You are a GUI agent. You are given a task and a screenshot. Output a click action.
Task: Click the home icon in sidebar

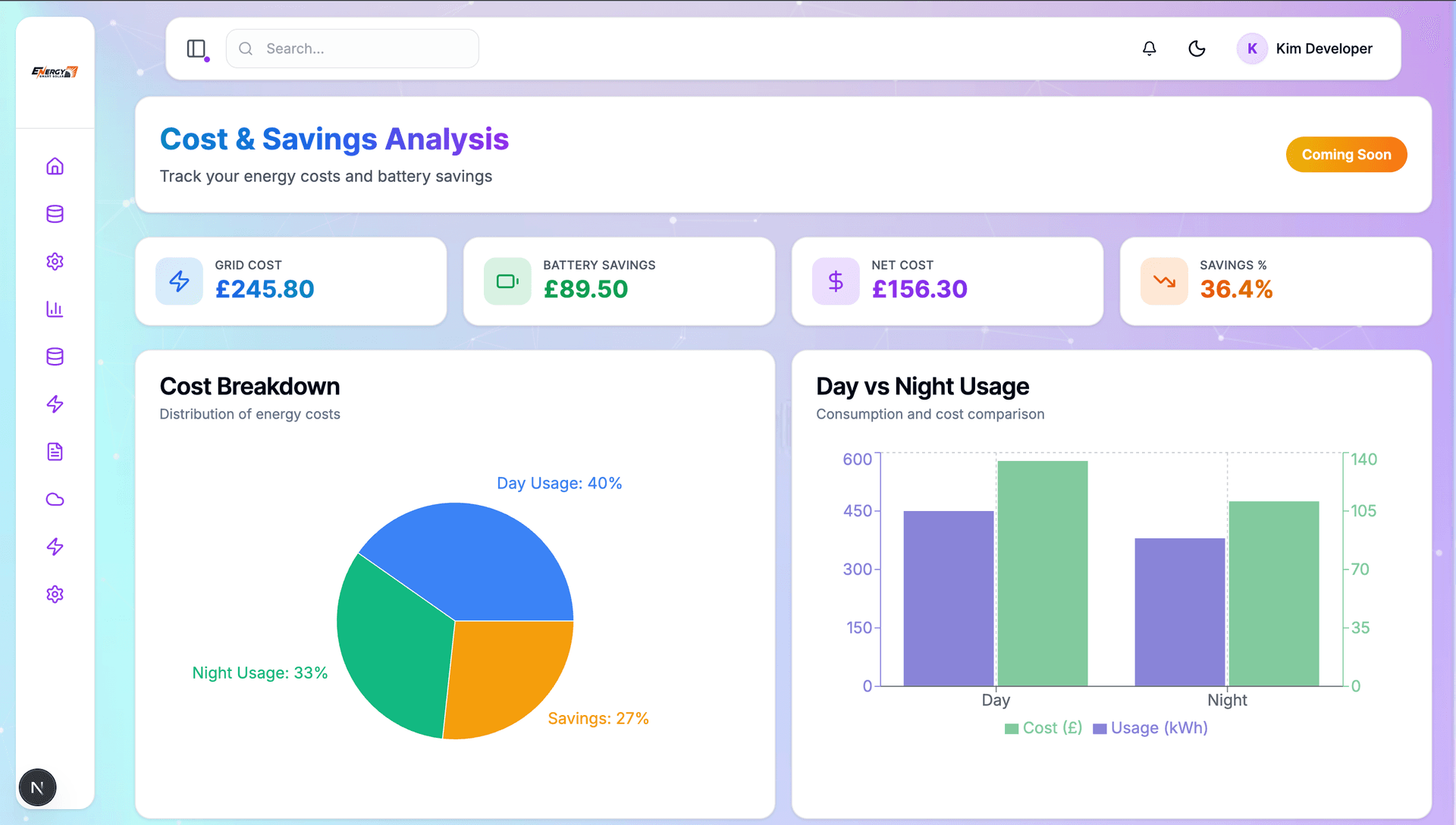click(55, 166)
